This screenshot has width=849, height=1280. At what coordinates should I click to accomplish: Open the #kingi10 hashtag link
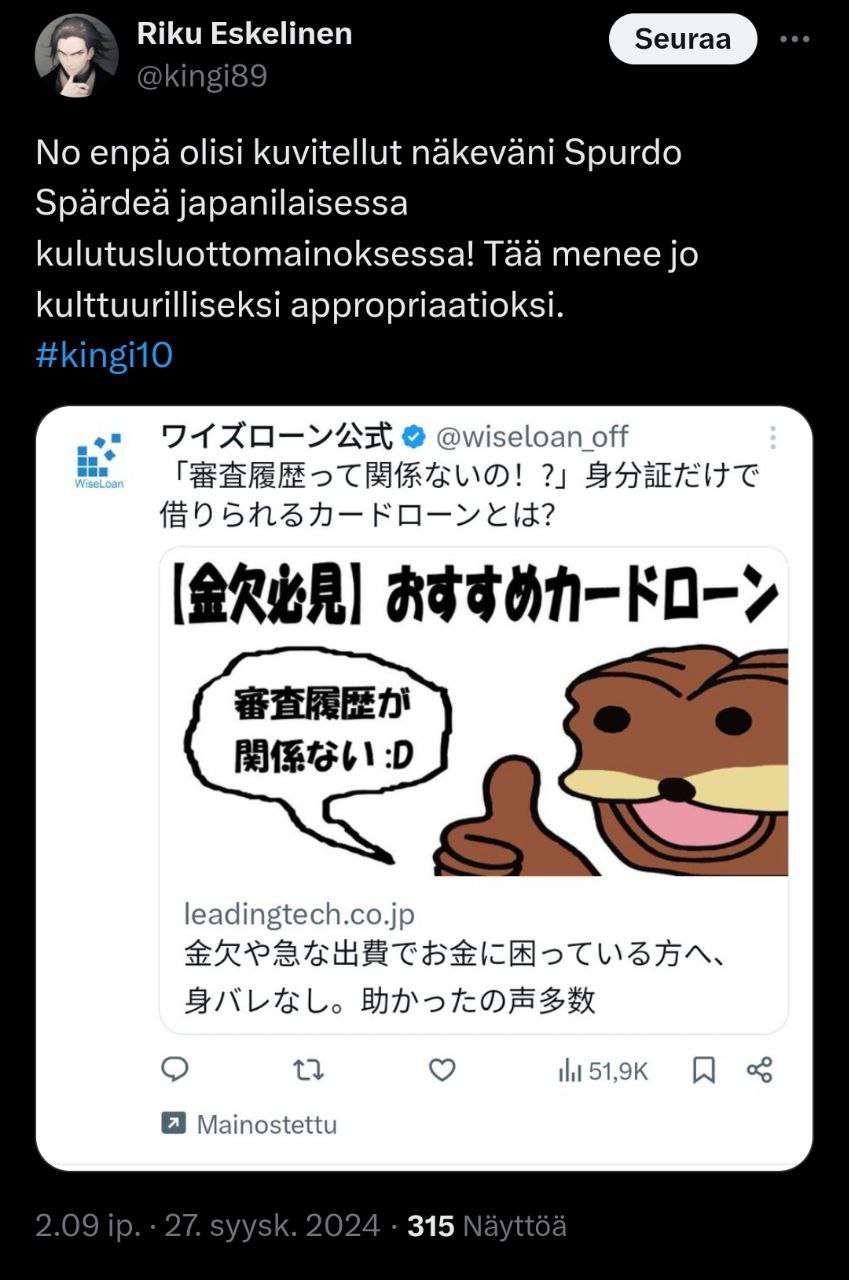[104, 356]
